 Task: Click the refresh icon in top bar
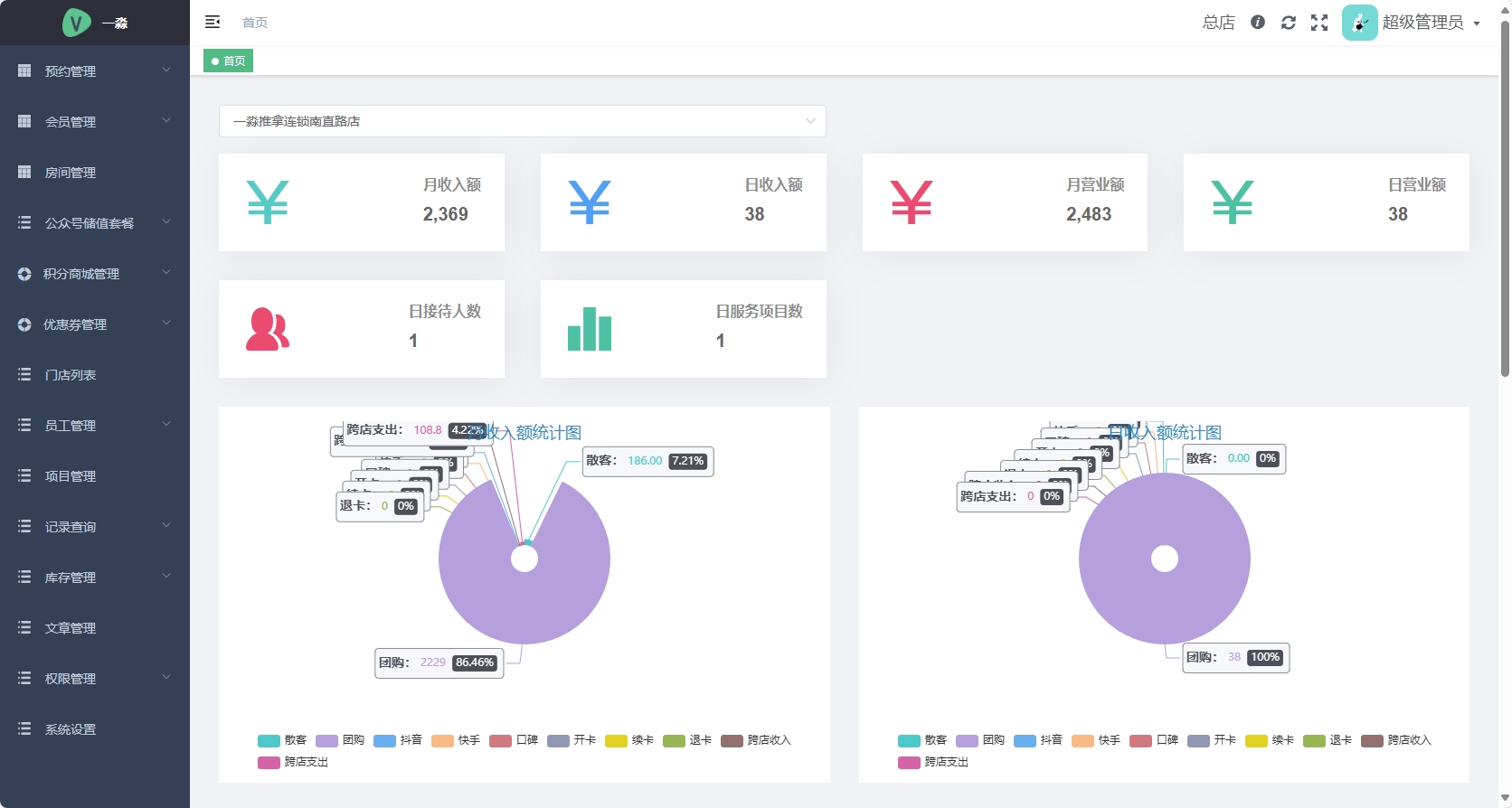[1289, 23]
